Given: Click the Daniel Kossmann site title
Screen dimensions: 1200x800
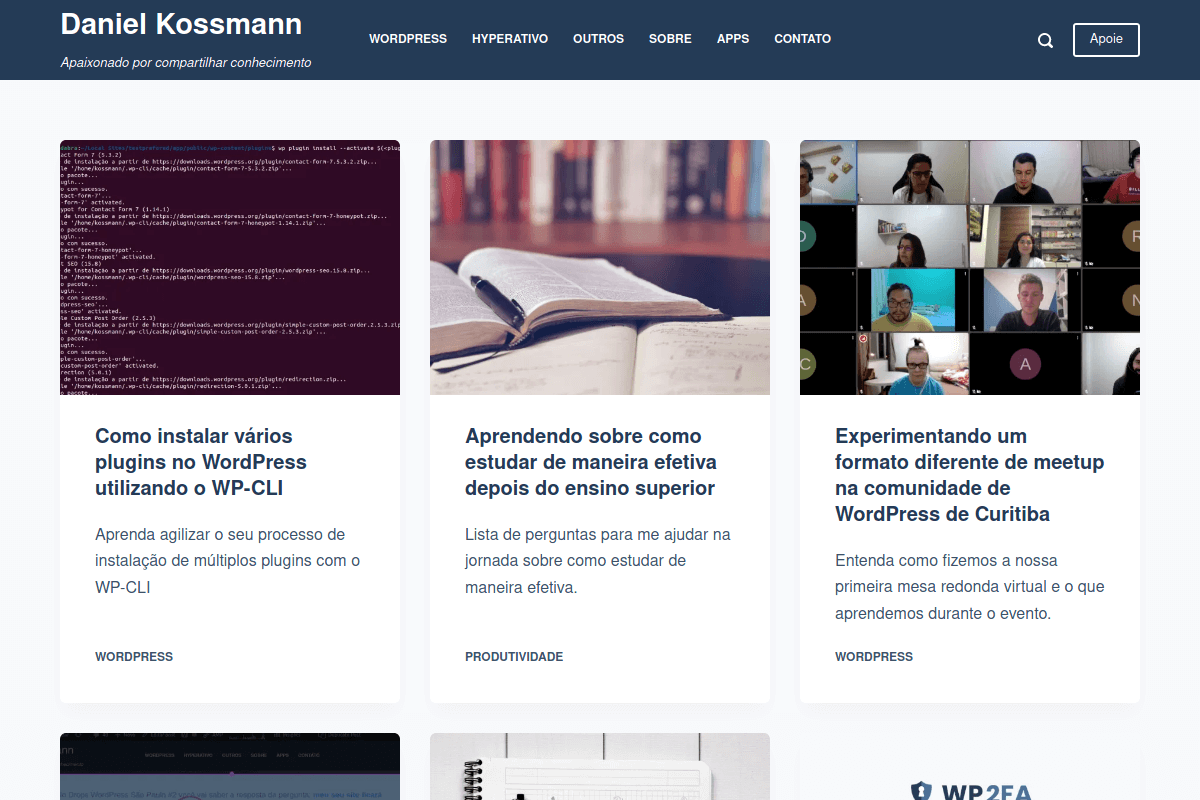Looking at the screenshot, I should pyautogui.click(x=181, y=24).
